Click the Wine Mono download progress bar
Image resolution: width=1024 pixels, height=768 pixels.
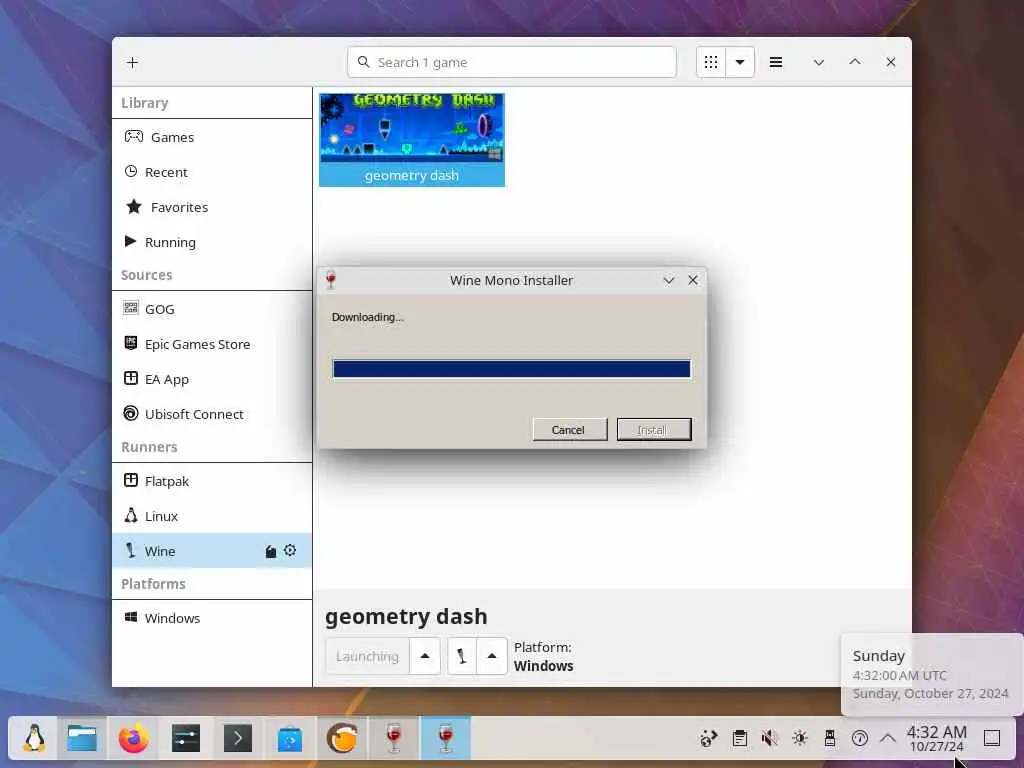(x=511, y=369)
